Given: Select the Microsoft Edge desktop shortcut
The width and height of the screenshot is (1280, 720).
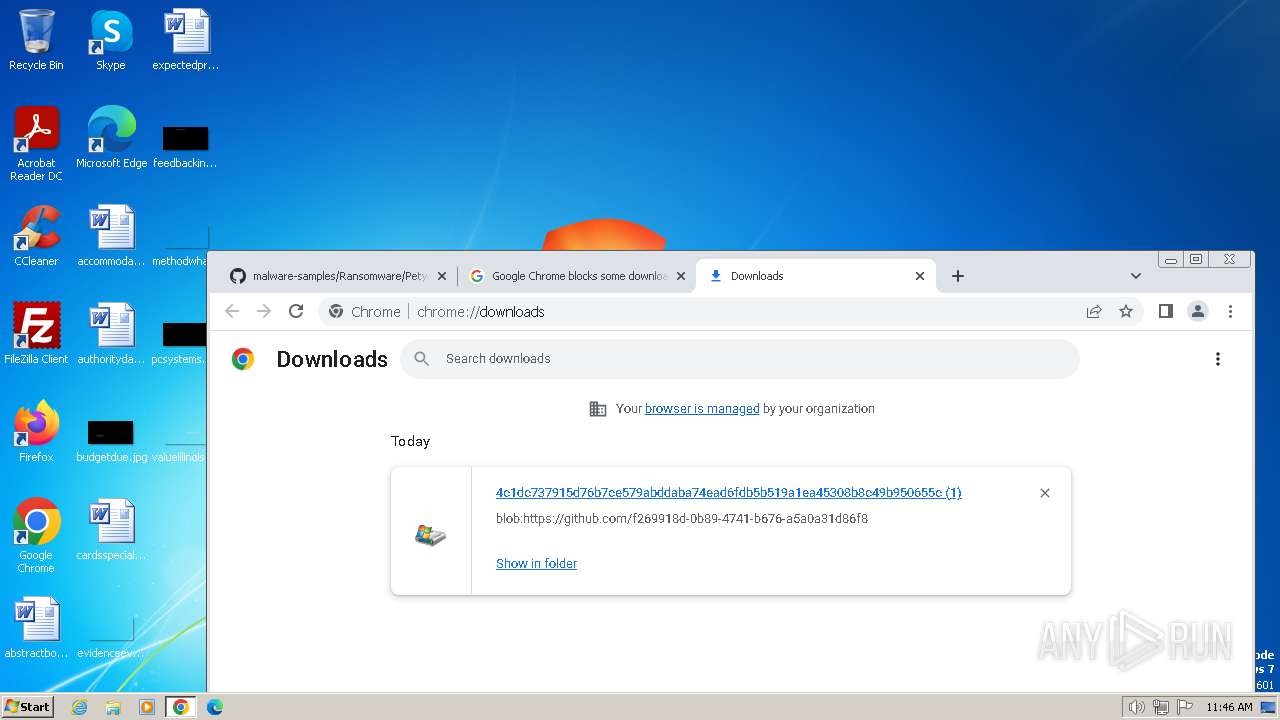Looking at the screenshot, I should click(x=111, y=138).
